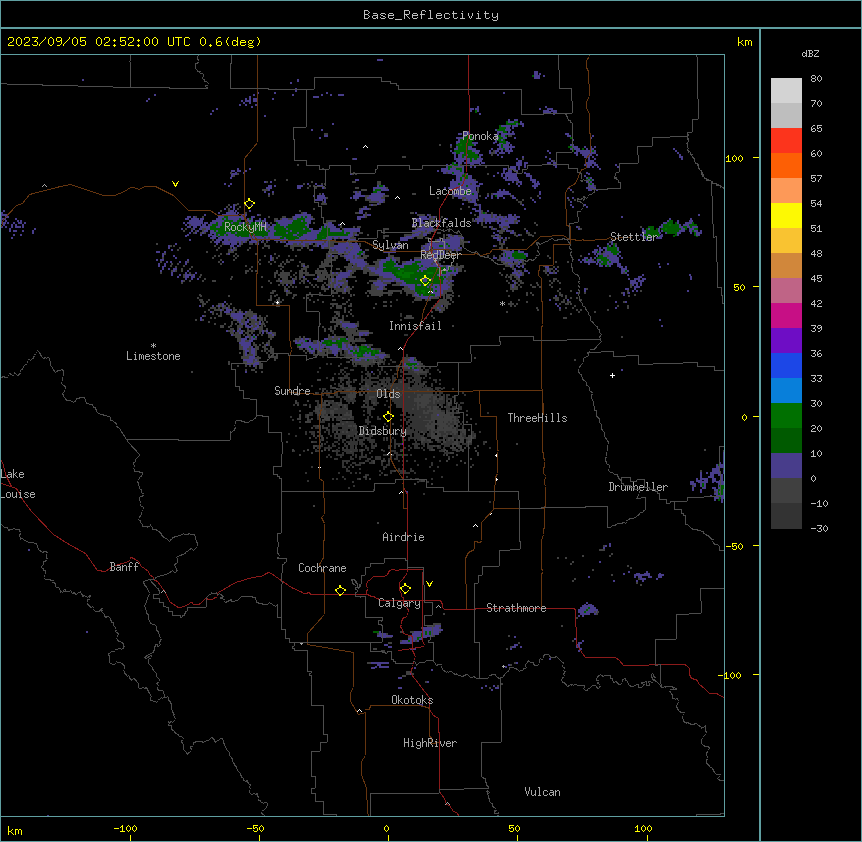Click the Limestone label
The image size is (862, 842).
click(153, 356)
